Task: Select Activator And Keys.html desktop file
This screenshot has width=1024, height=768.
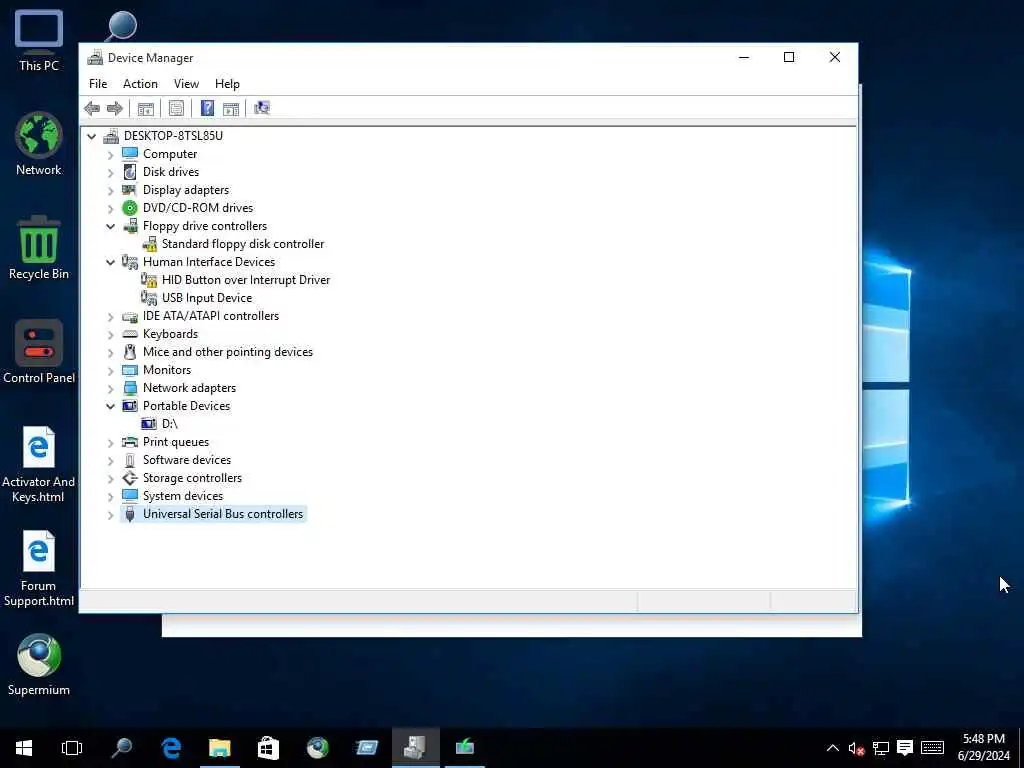Action: pyautogui.click(x=39, y=464)
